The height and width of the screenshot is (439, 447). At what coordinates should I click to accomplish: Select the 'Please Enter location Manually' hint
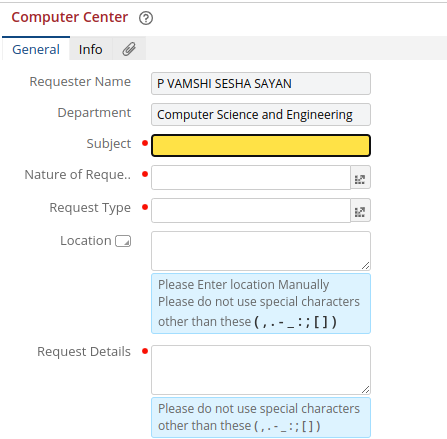point(244,285)
